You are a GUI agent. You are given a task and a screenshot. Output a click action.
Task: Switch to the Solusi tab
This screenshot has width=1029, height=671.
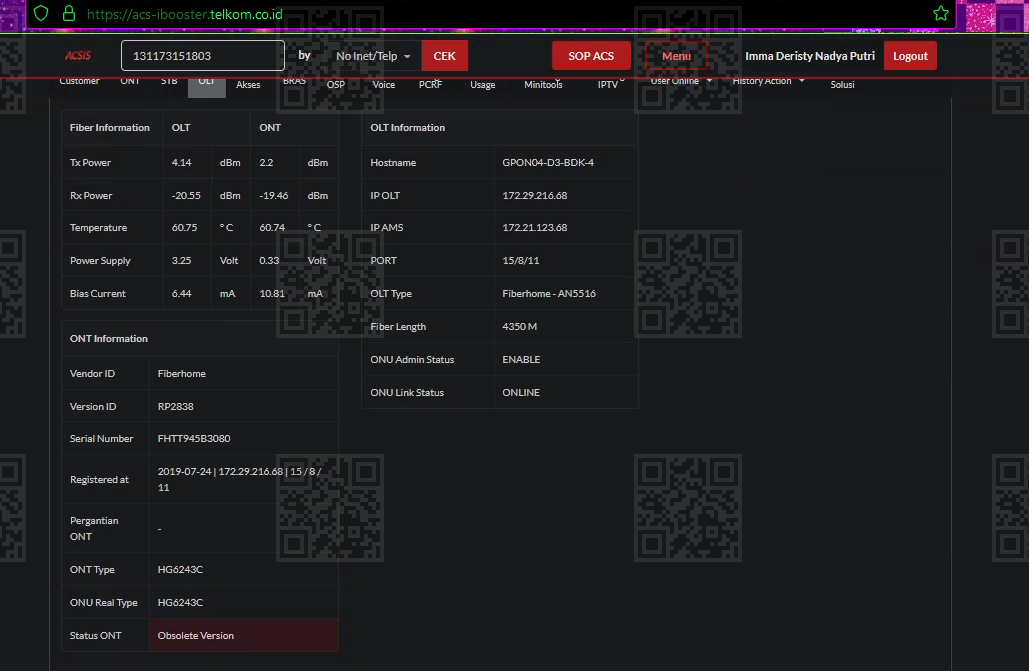(842, 85)
